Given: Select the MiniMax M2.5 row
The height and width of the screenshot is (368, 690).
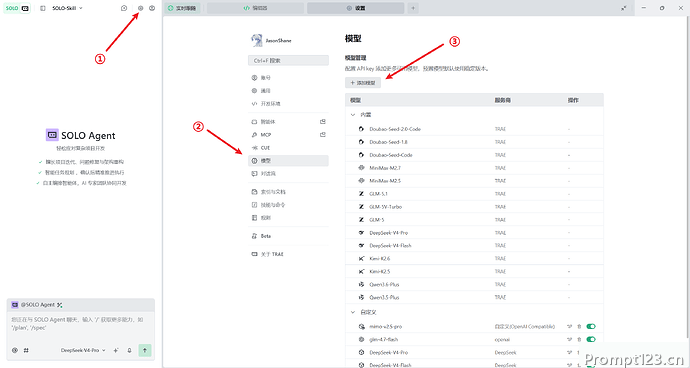Looking at the screenshot, I should pos(474,181).
